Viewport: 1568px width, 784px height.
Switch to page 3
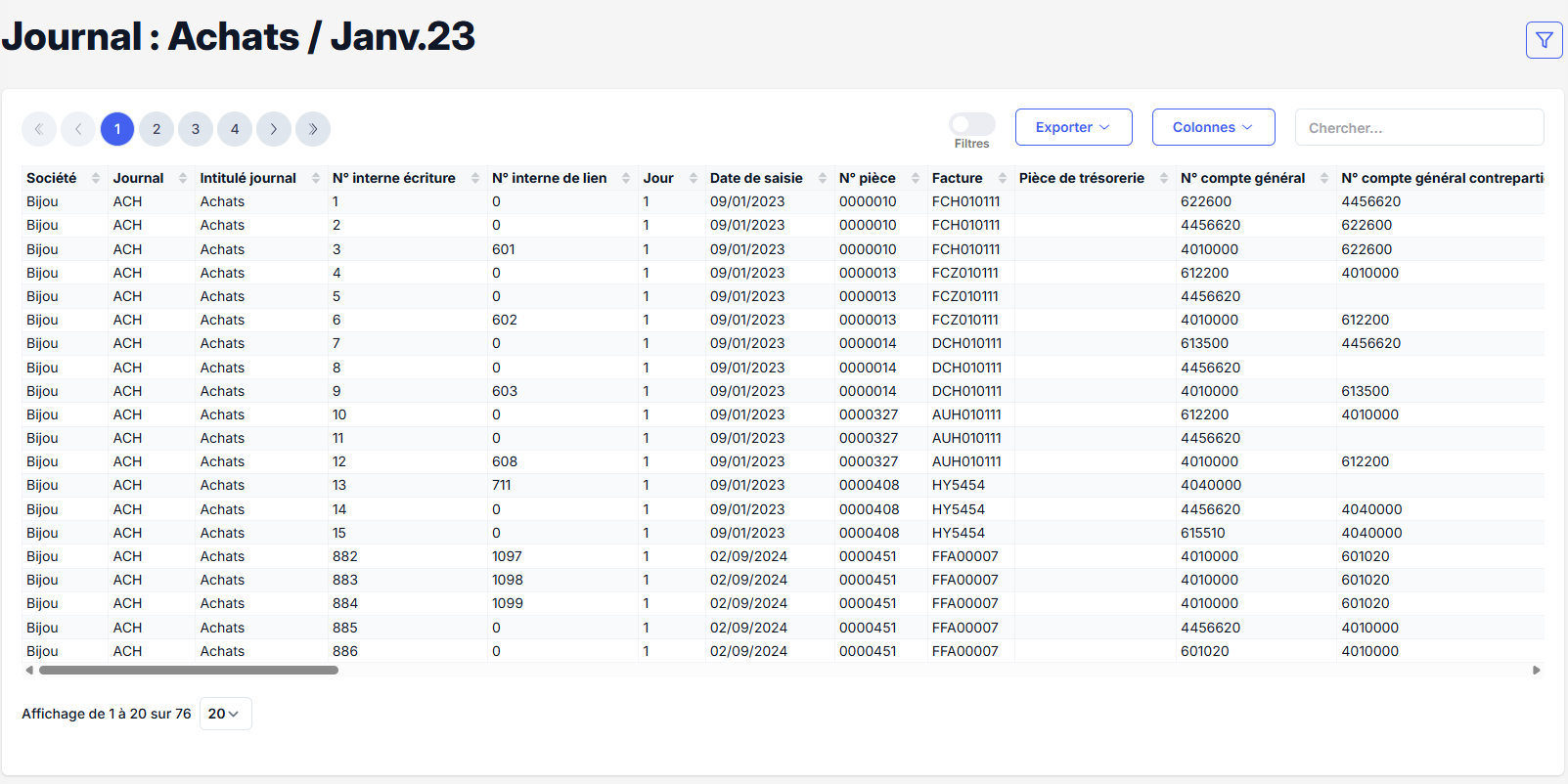(x=196, y=129)
